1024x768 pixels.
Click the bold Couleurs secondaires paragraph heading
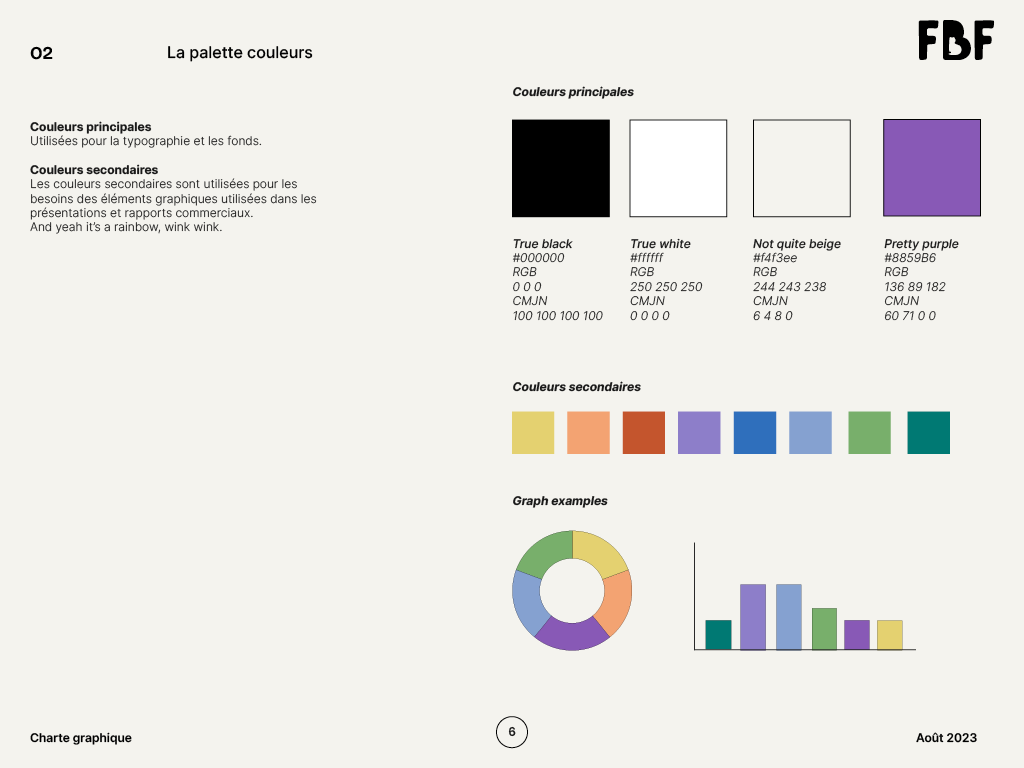[94, 170]
